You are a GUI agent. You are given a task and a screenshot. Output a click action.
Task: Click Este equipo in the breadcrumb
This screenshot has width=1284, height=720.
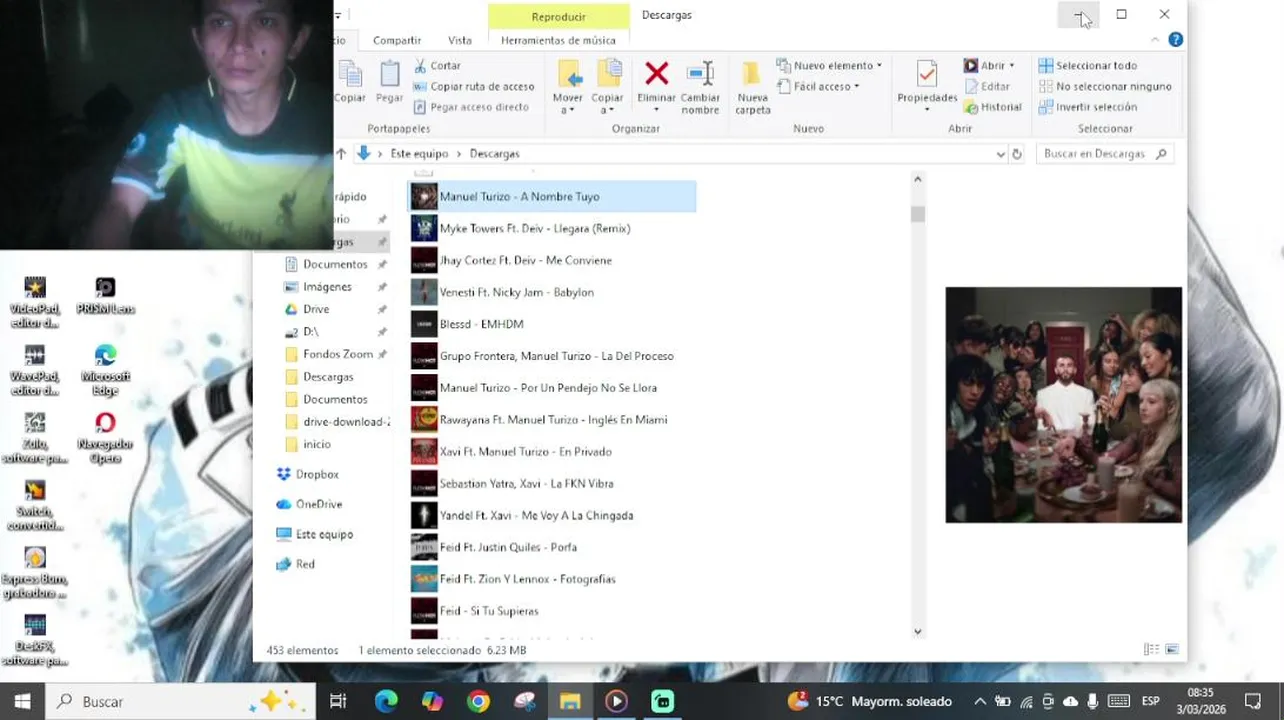click(x=419, y=154)
